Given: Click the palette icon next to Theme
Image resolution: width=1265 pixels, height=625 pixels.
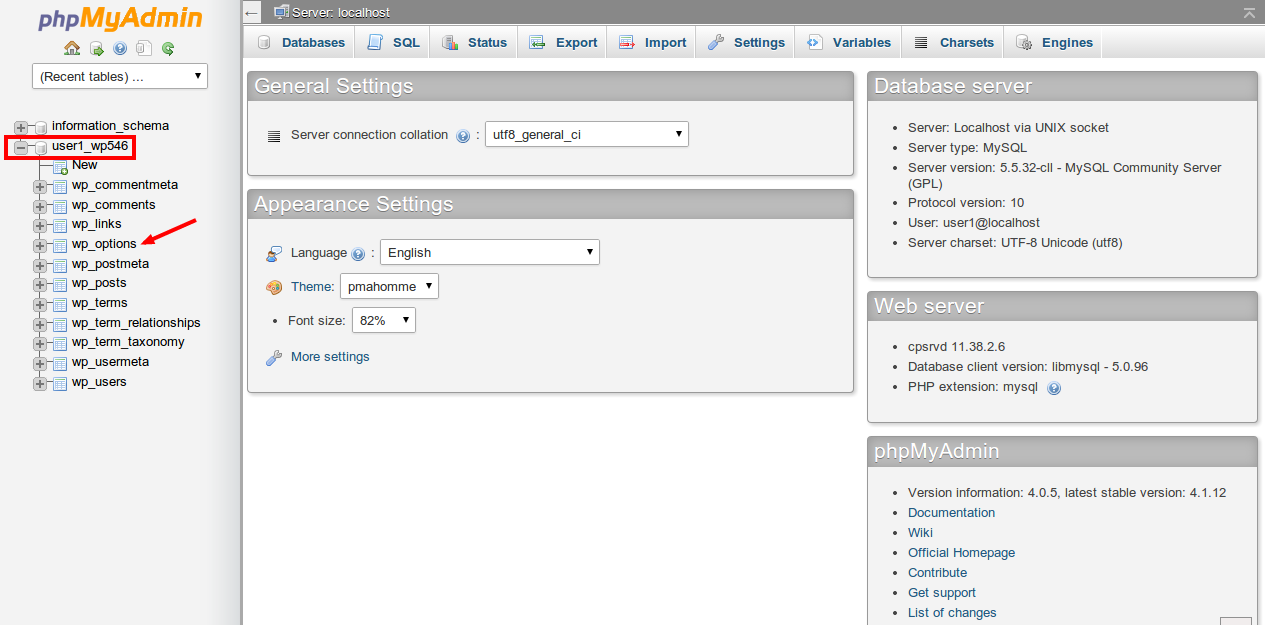Looking at the screenshot, I should pyautogui.click(x=272, y=286).
